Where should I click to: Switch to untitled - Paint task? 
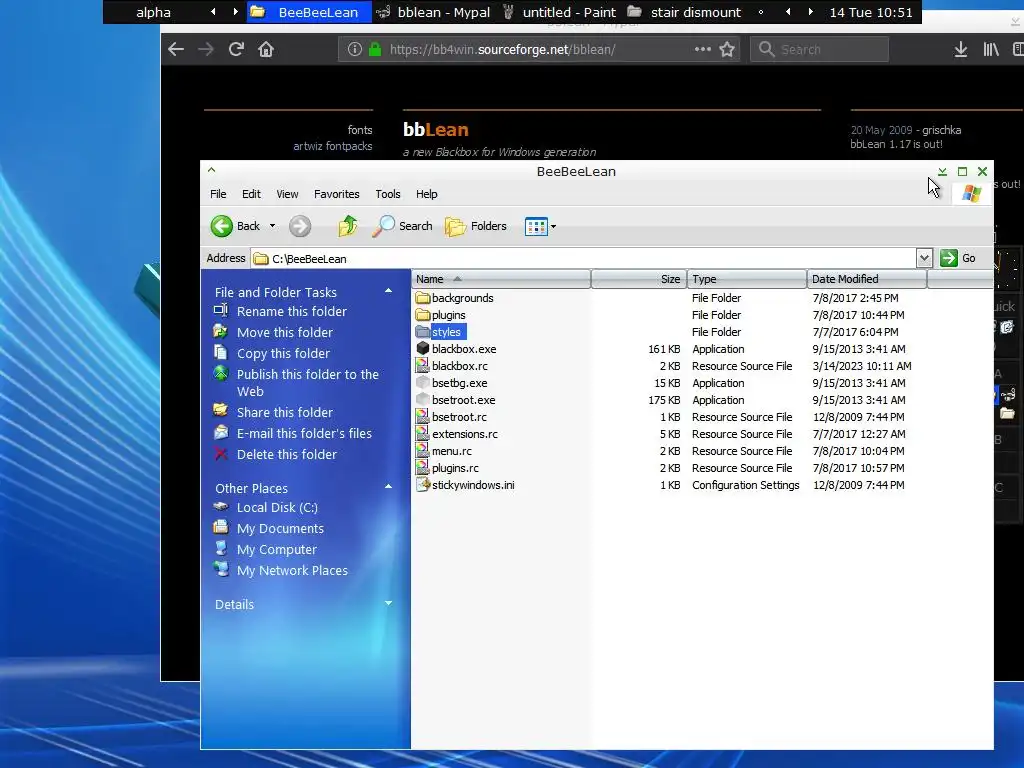pos(560,12)
